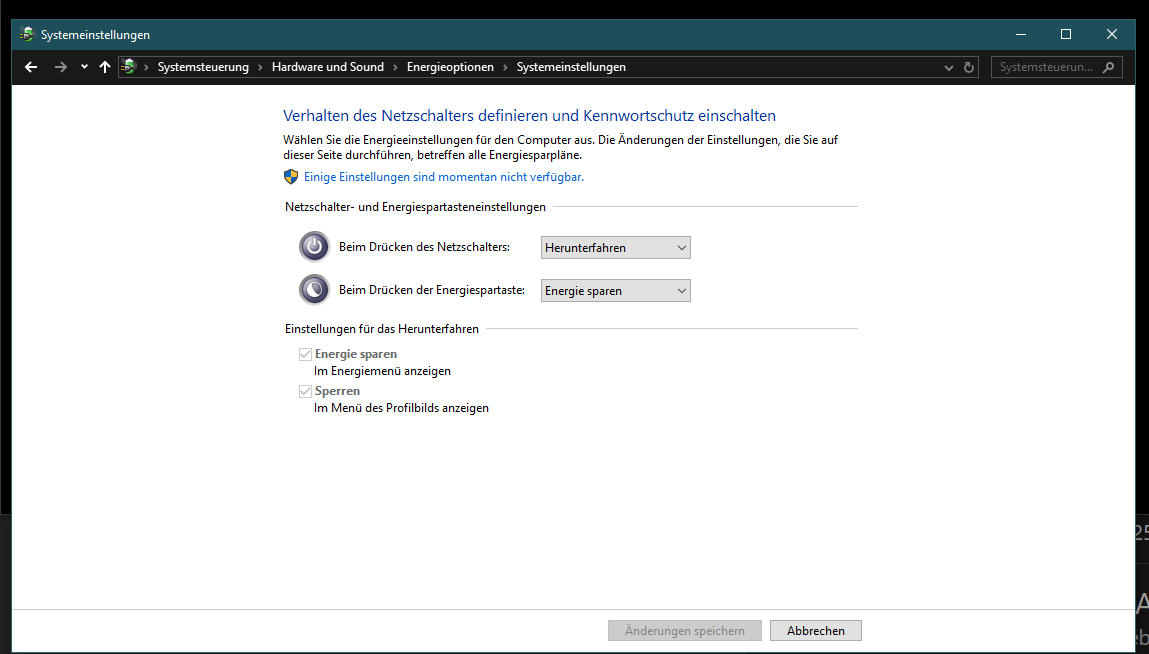This screenshot has width=1149, height=654.
Task: Go up one level with up arrow
Action: point(105,67)
